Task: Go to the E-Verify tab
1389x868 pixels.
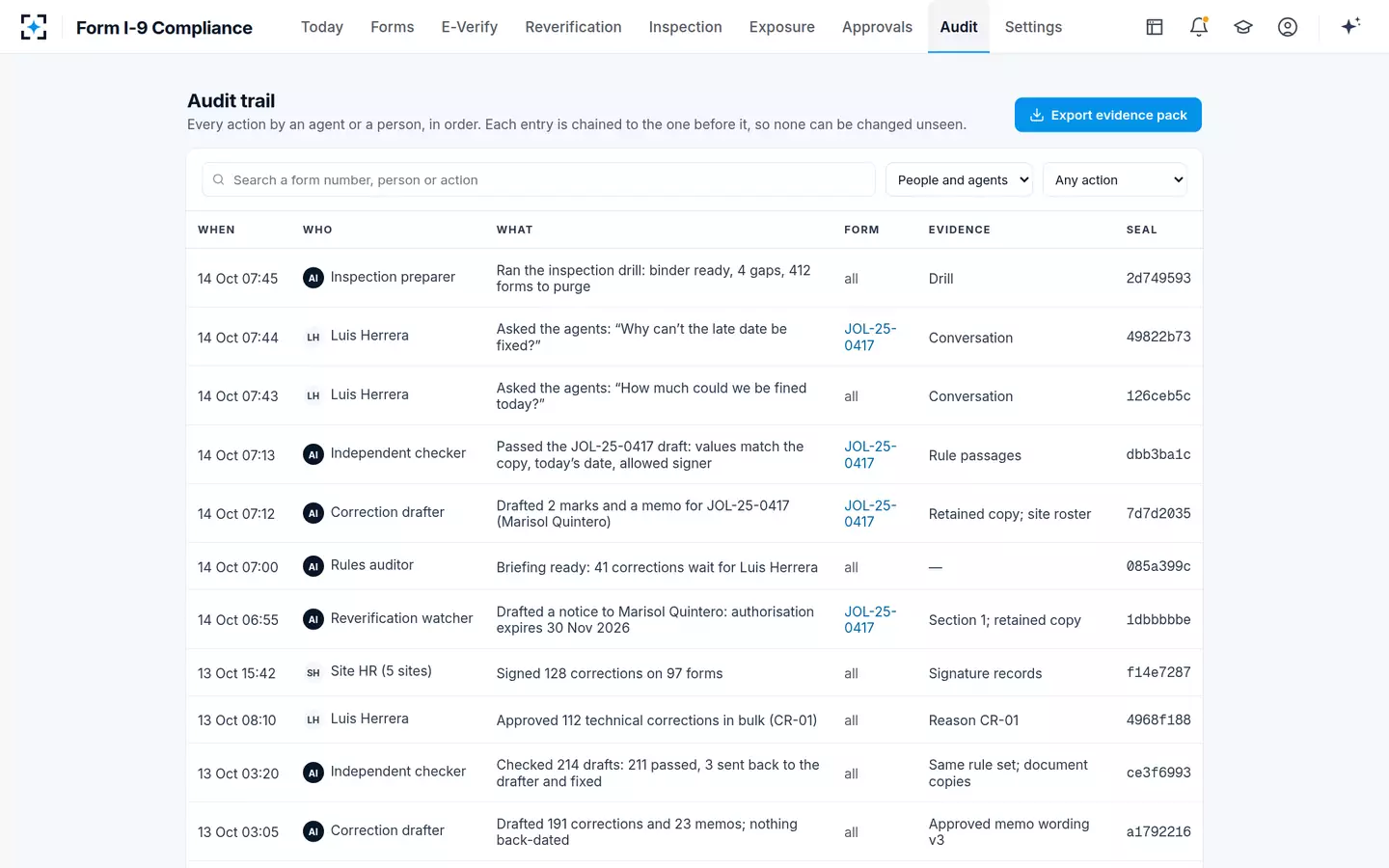Action: [x=470, y=27]
